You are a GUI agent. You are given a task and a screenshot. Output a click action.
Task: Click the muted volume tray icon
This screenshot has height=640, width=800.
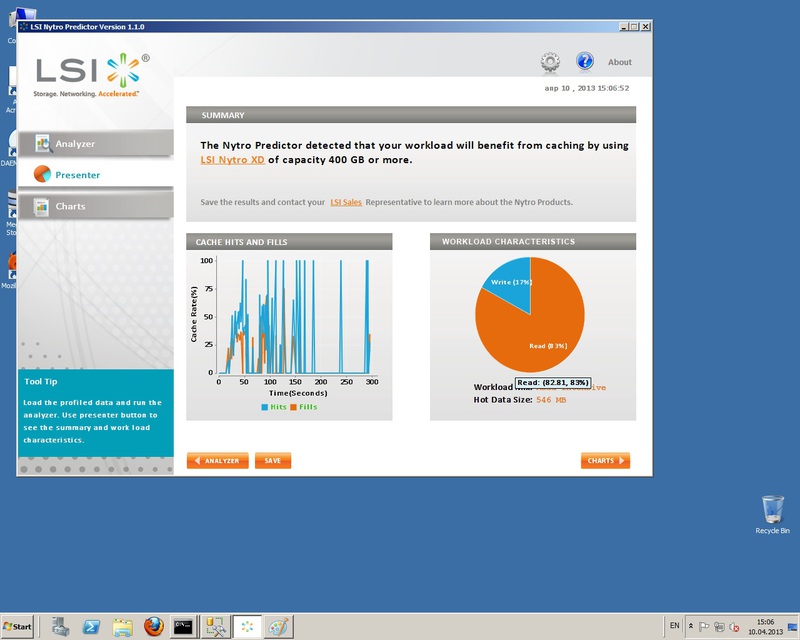click(735, 626)
